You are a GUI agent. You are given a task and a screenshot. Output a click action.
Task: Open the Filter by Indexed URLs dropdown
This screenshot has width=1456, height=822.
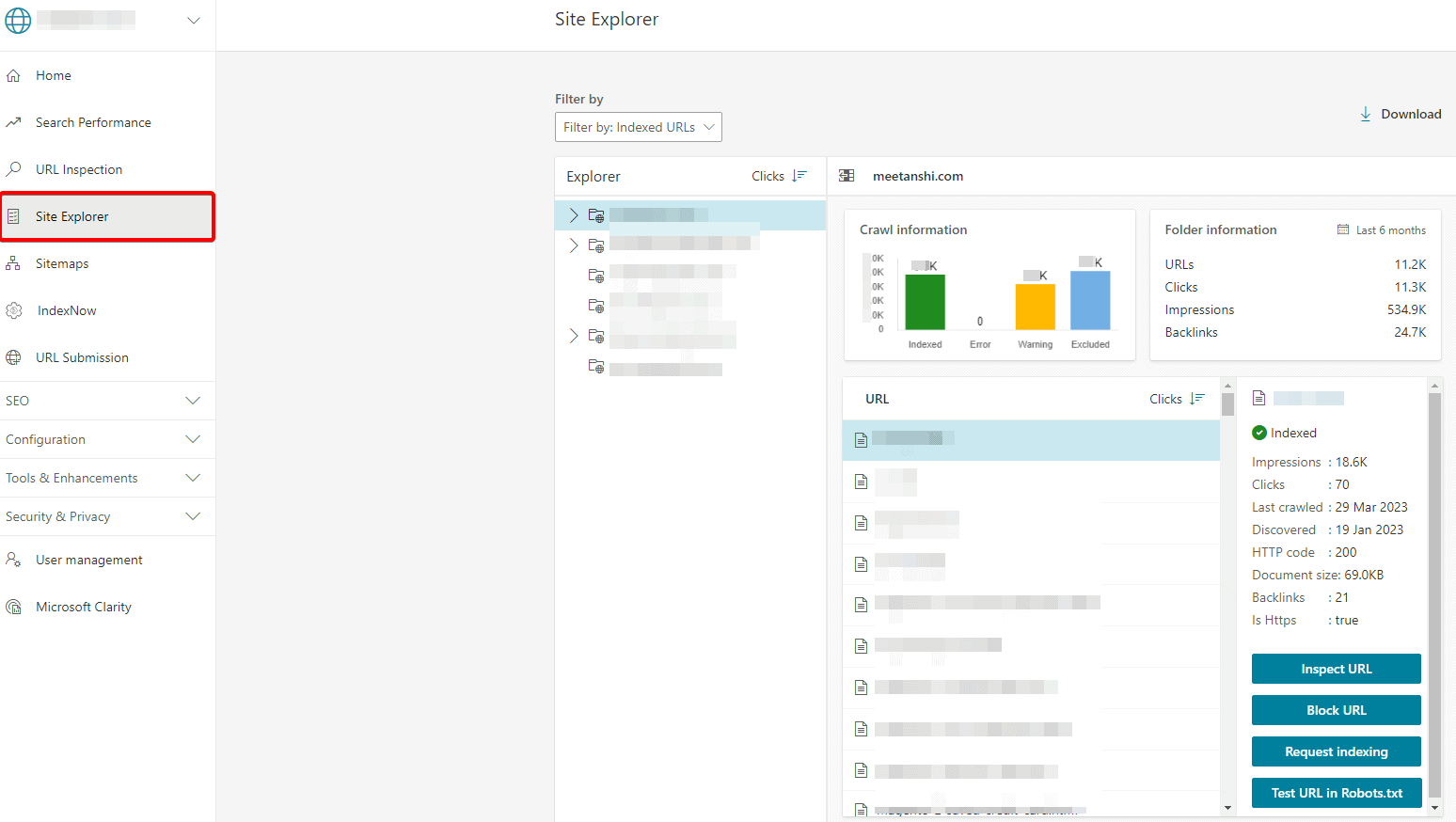tap(638, 127)
